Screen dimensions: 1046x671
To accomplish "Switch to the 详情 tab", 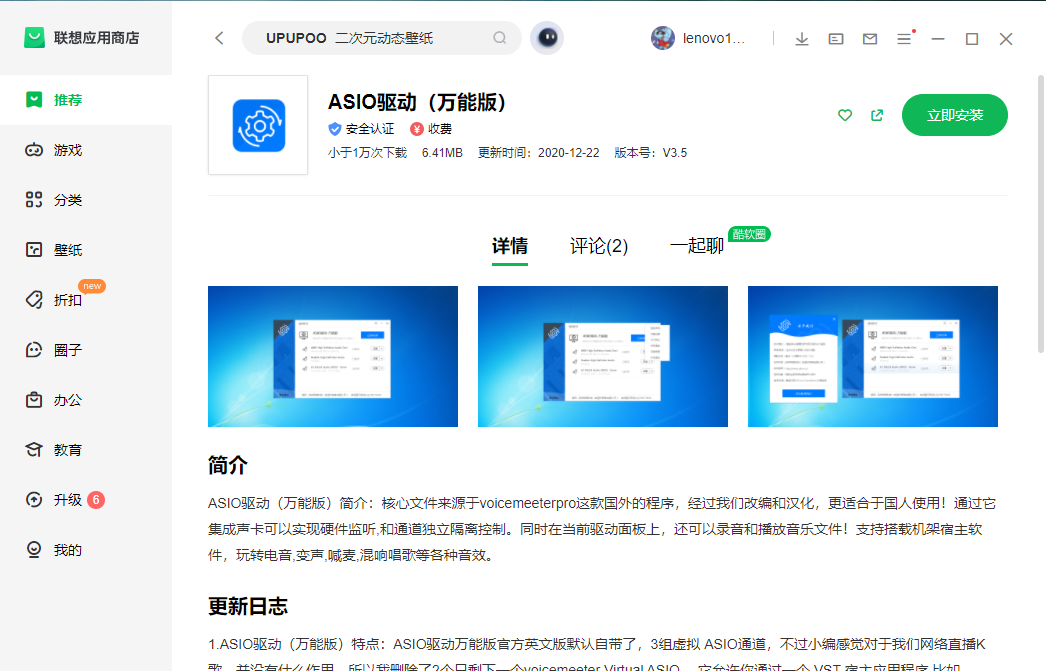I will 510,246.
